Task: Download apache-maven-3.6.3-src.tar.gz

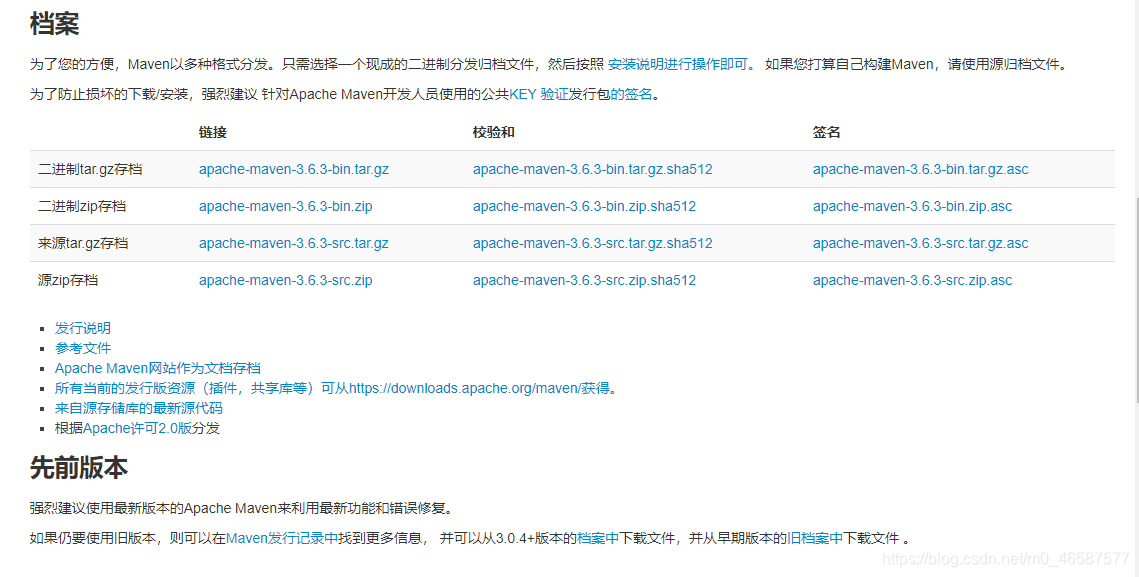Action: tap(293, 243)
